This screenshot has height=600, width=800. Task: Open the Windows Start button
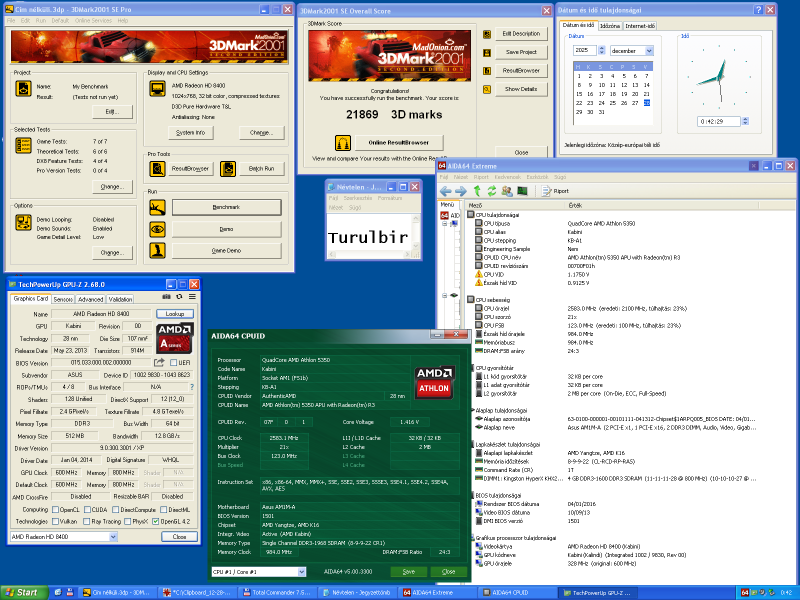(x=24, y=592)
